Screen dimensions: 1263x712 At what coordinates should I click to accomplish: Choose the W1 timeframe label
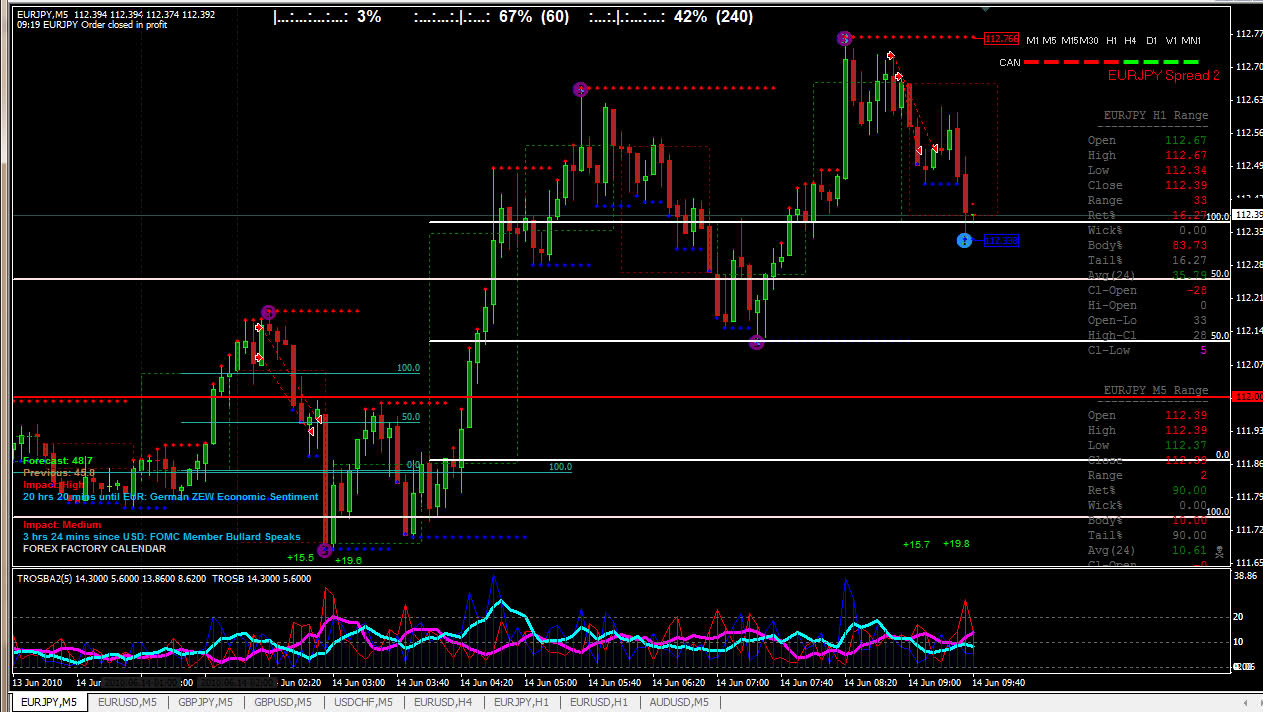(1171, 41)
